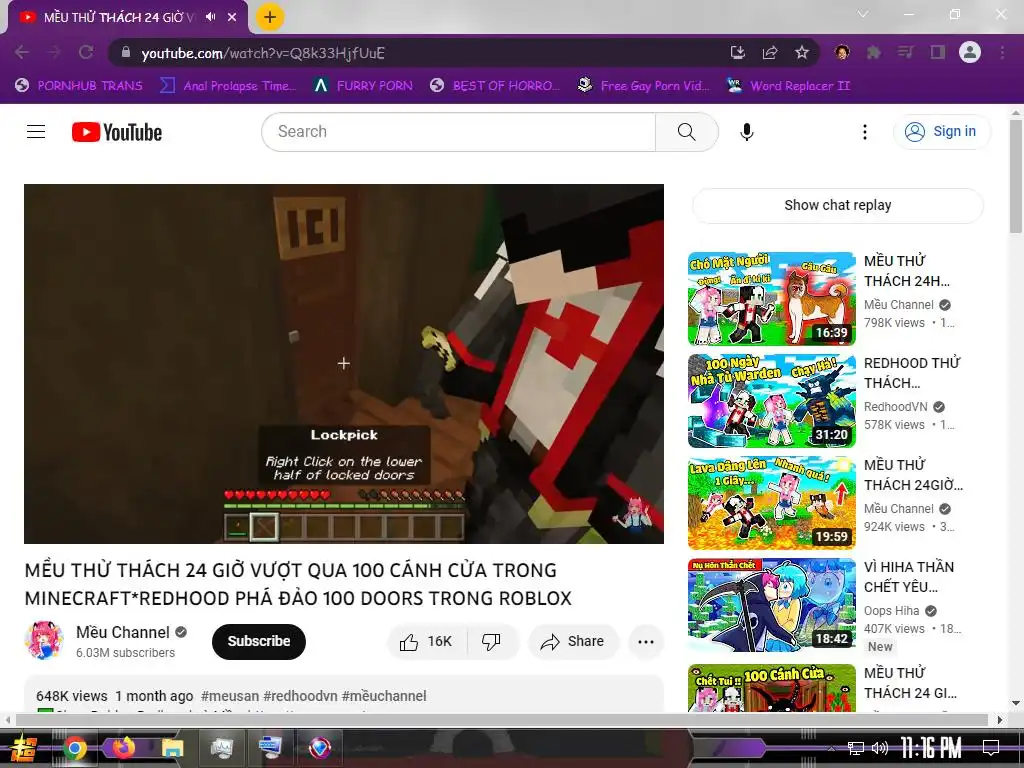Image resolution: width=1024 pixels, height=768 pixels.
Task: Click the #meusan hashtag
Action: [230, 696]
